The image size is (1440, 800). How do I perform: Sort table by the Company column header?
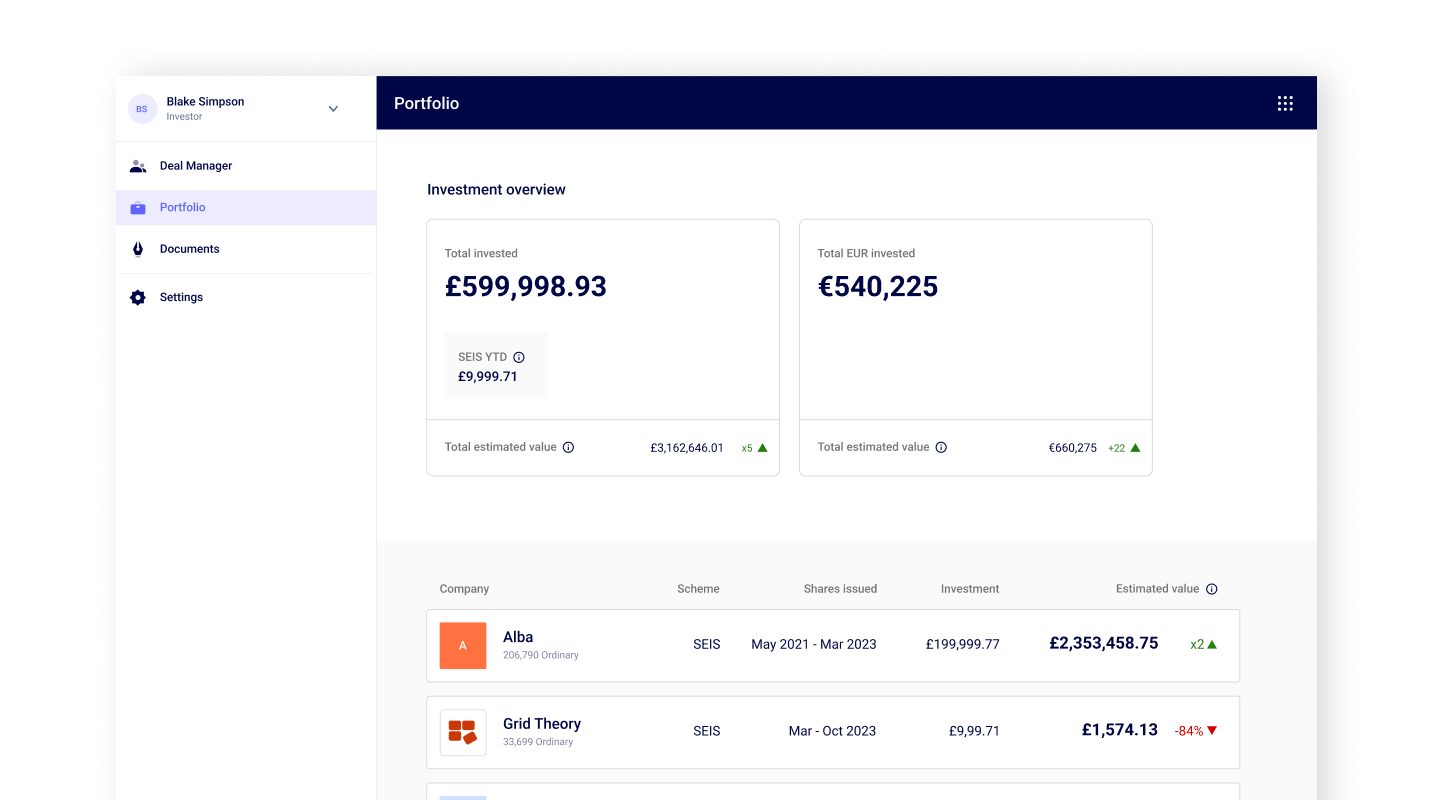pos(464,589)
